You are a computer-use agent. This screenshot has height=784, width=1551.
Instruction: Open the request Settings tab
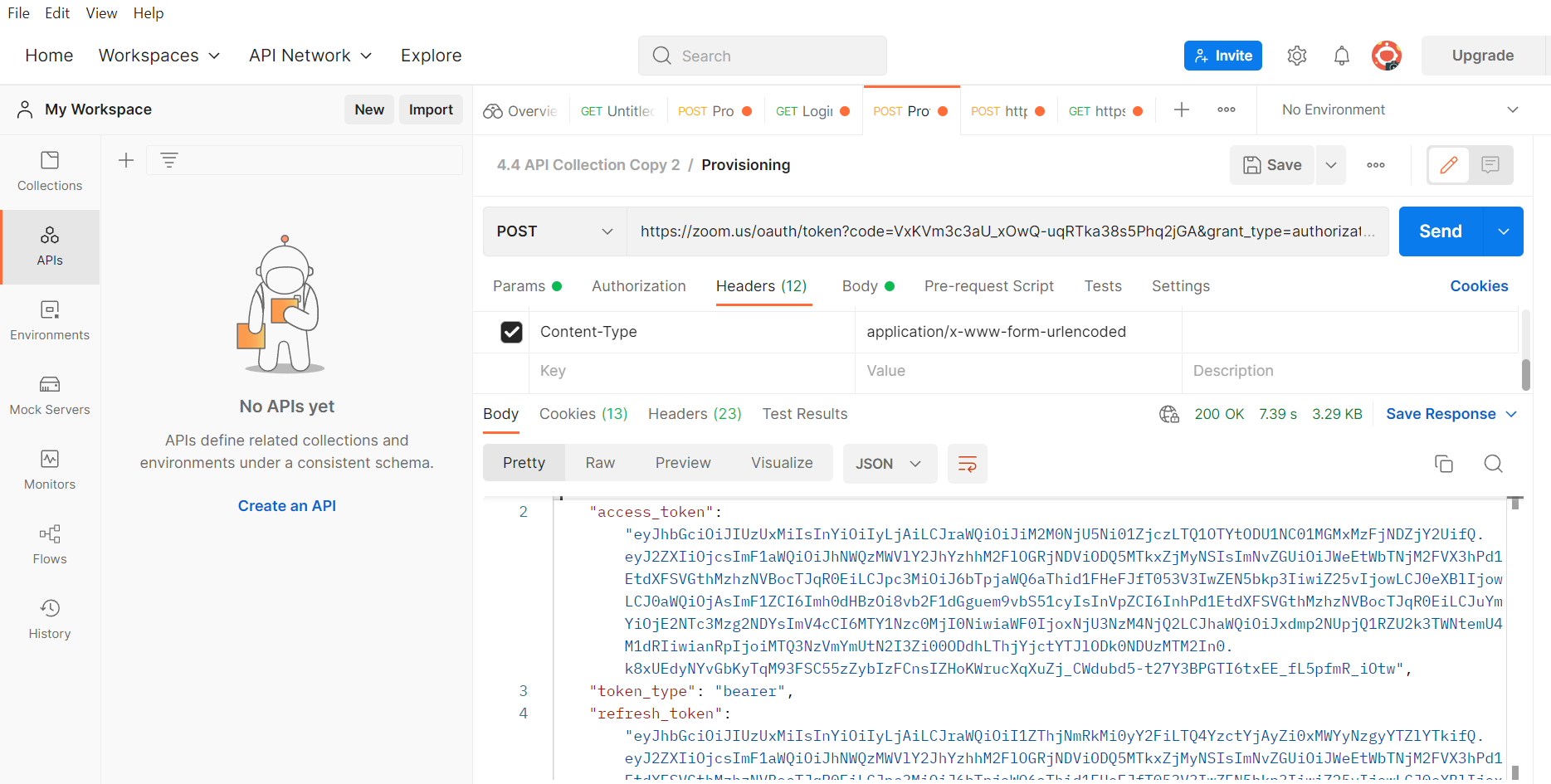[1181, 286]
